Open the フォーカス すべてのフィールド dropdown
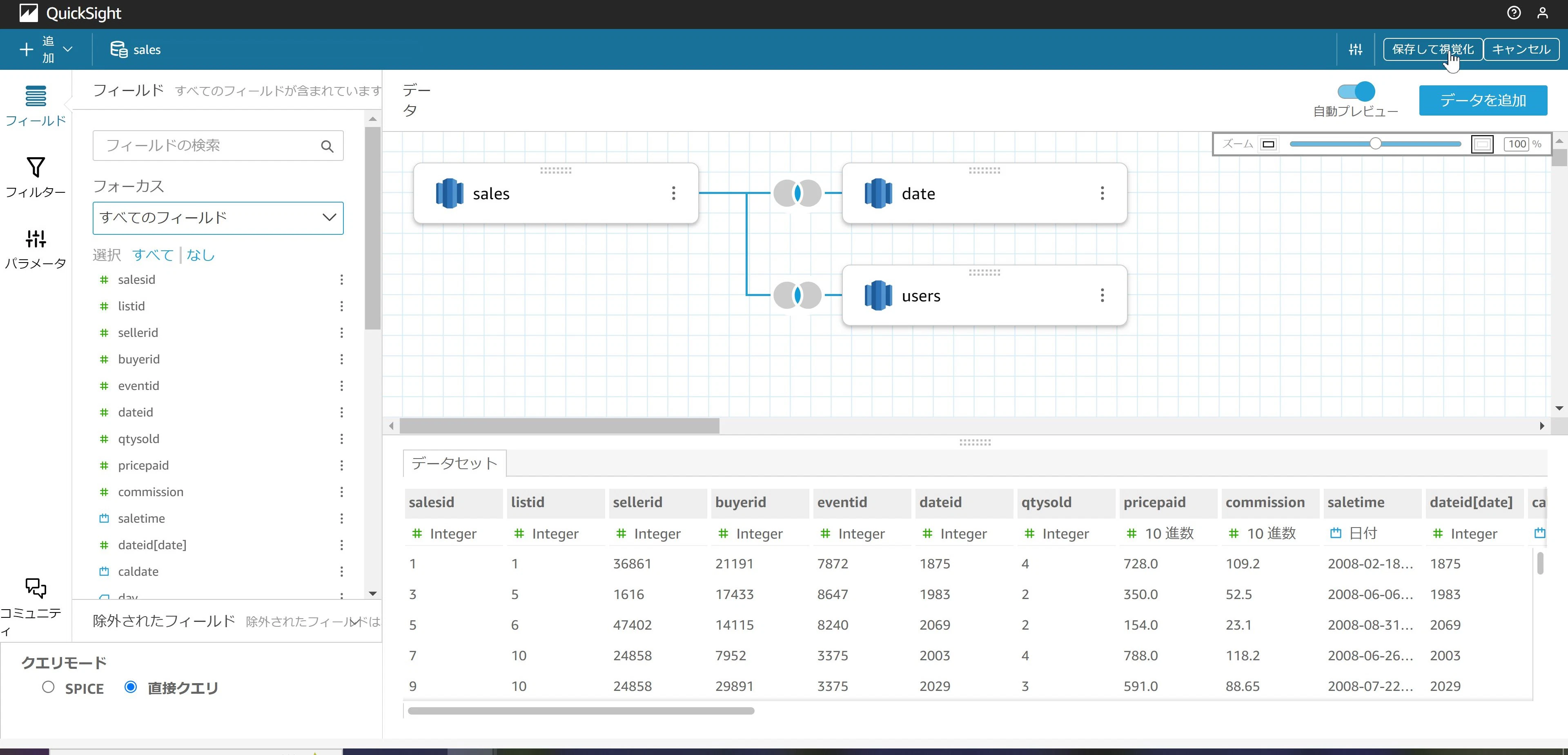This screenshot has width=1568, height=755. [218, 218]
